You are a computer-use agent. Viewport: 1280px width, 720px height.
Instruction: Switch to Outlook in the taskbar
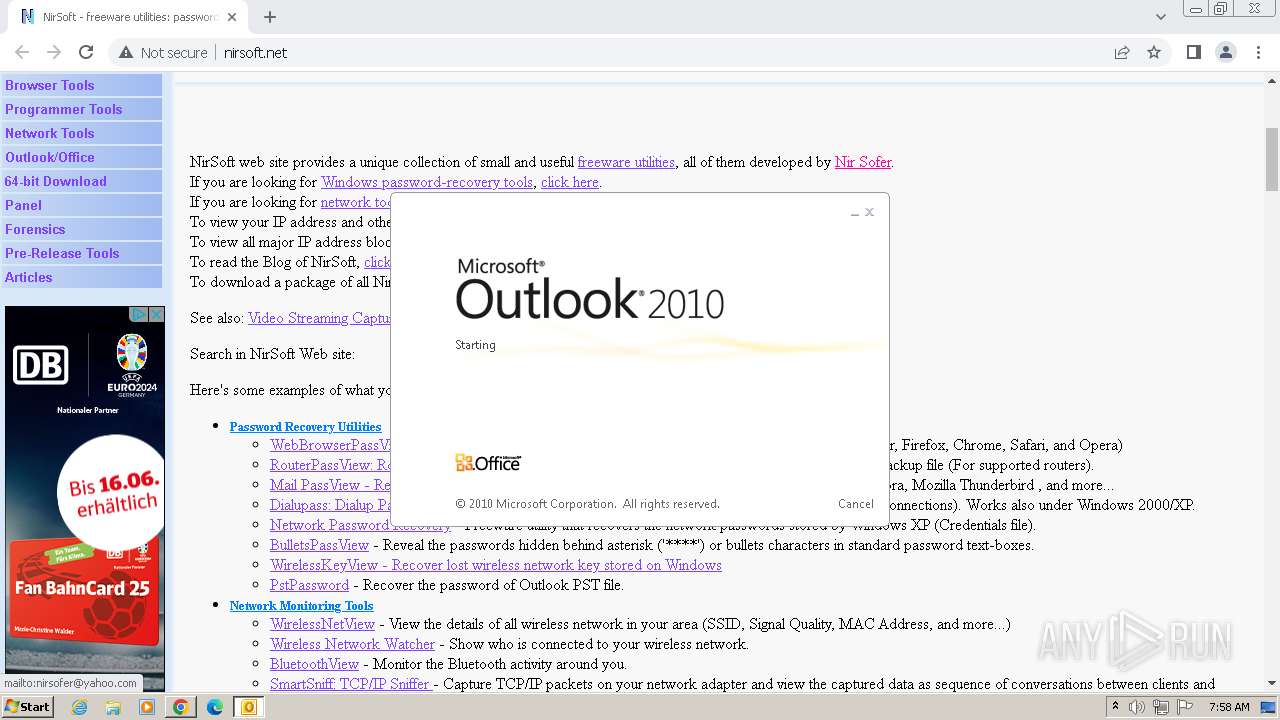249,707
